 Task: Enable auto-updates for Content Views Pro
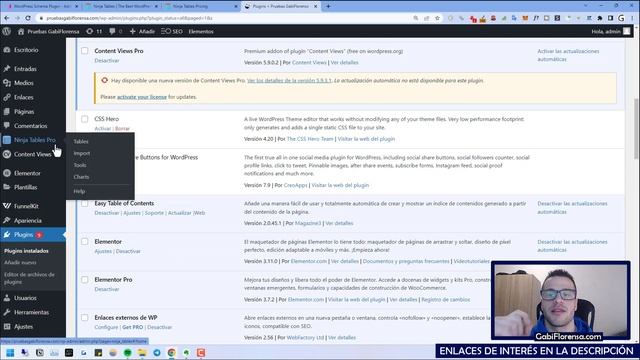[568, 55]
